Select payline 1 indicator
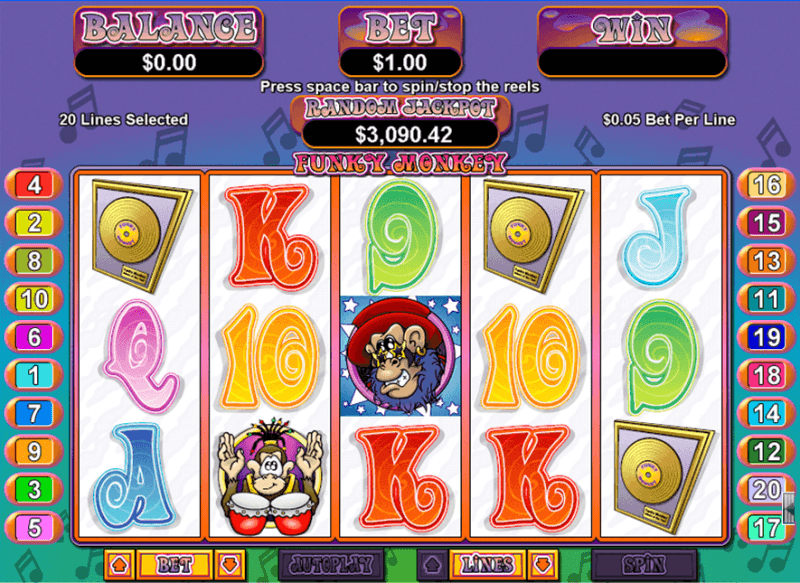The image size is (800, 583). coord(34,375)
